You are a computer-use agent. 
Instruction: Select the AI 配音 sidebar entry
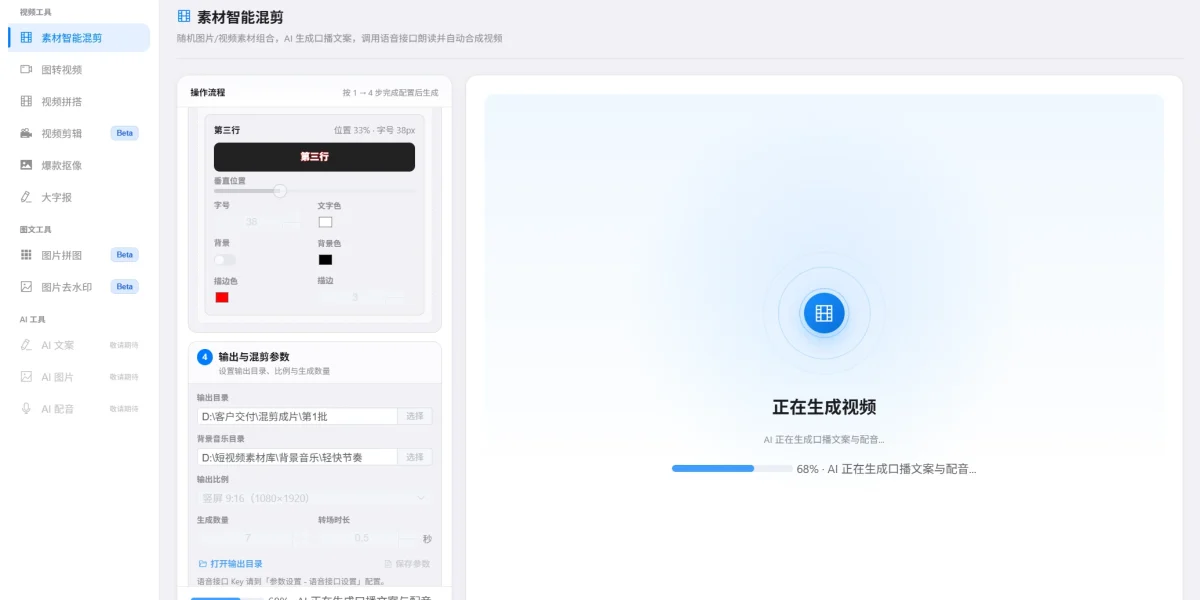79,409
